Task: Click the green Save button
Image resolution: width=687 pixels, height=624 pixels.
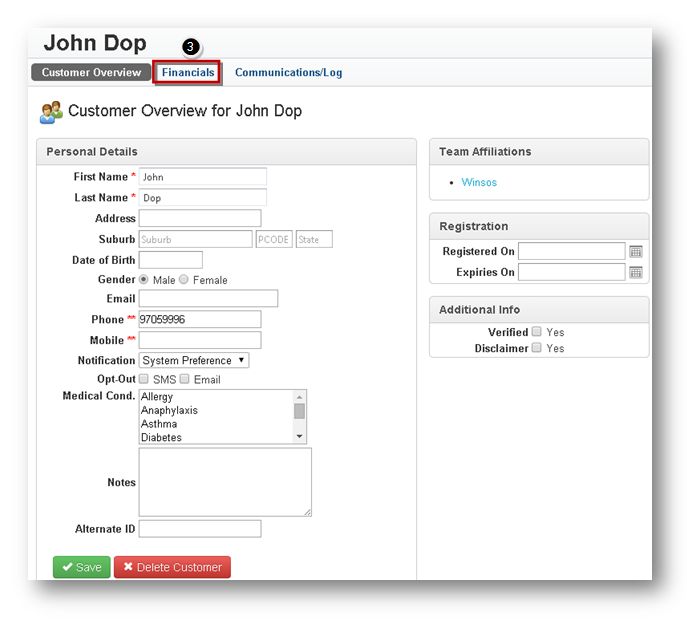Action: point(81,567)
